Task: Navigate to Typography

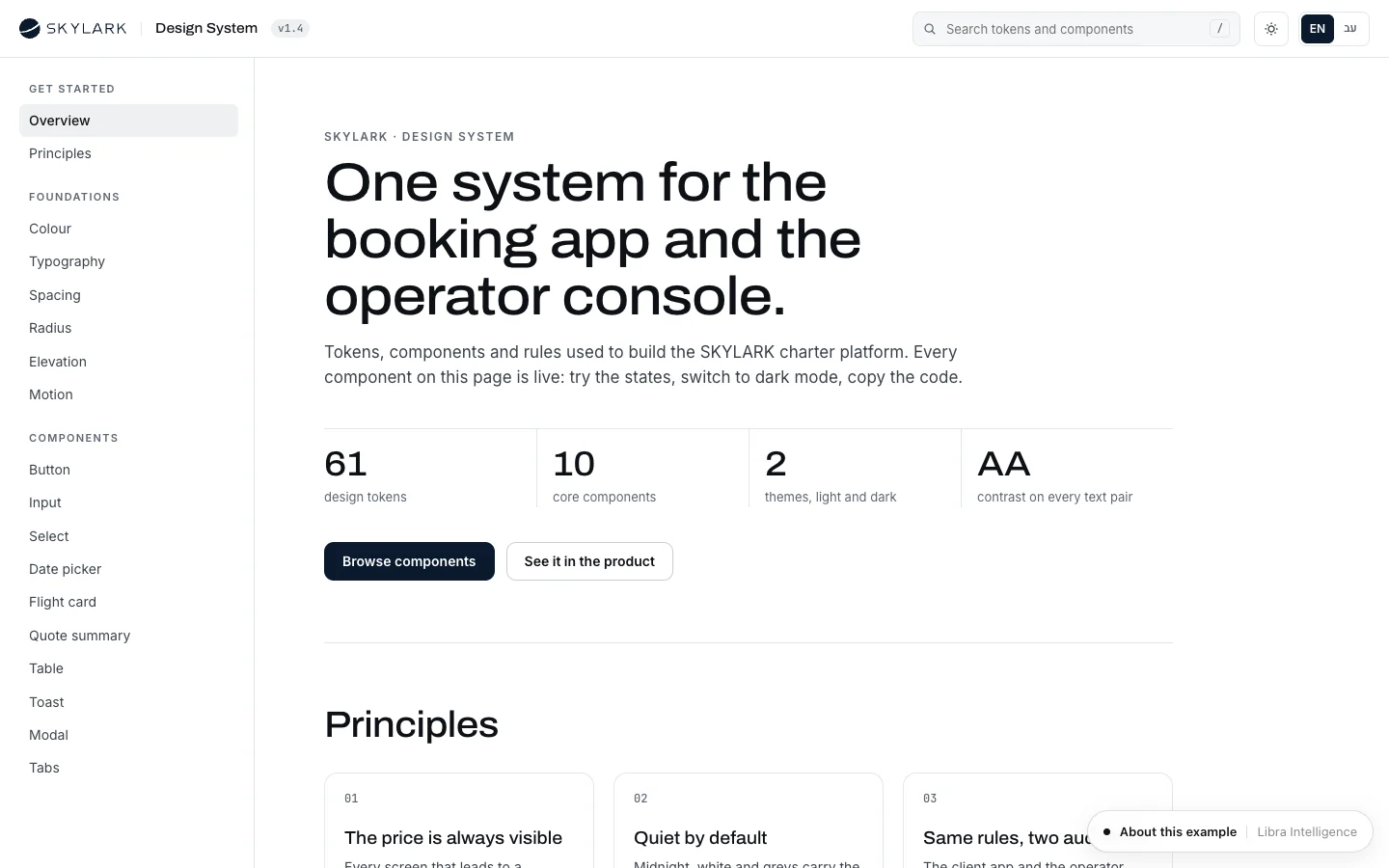Action: 128,261
